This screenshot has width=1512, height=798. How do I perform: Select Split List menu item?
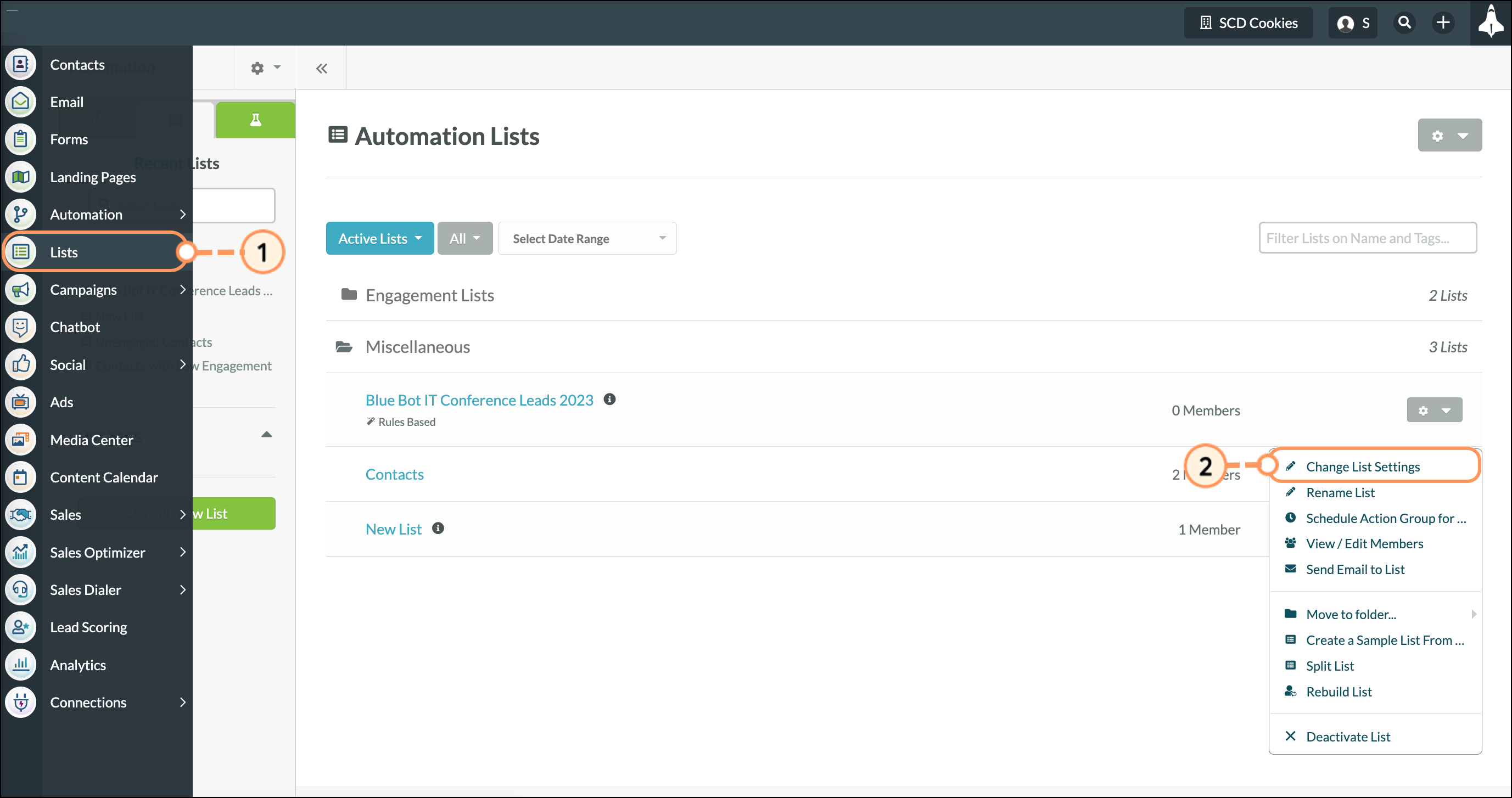coord(1330,666)
